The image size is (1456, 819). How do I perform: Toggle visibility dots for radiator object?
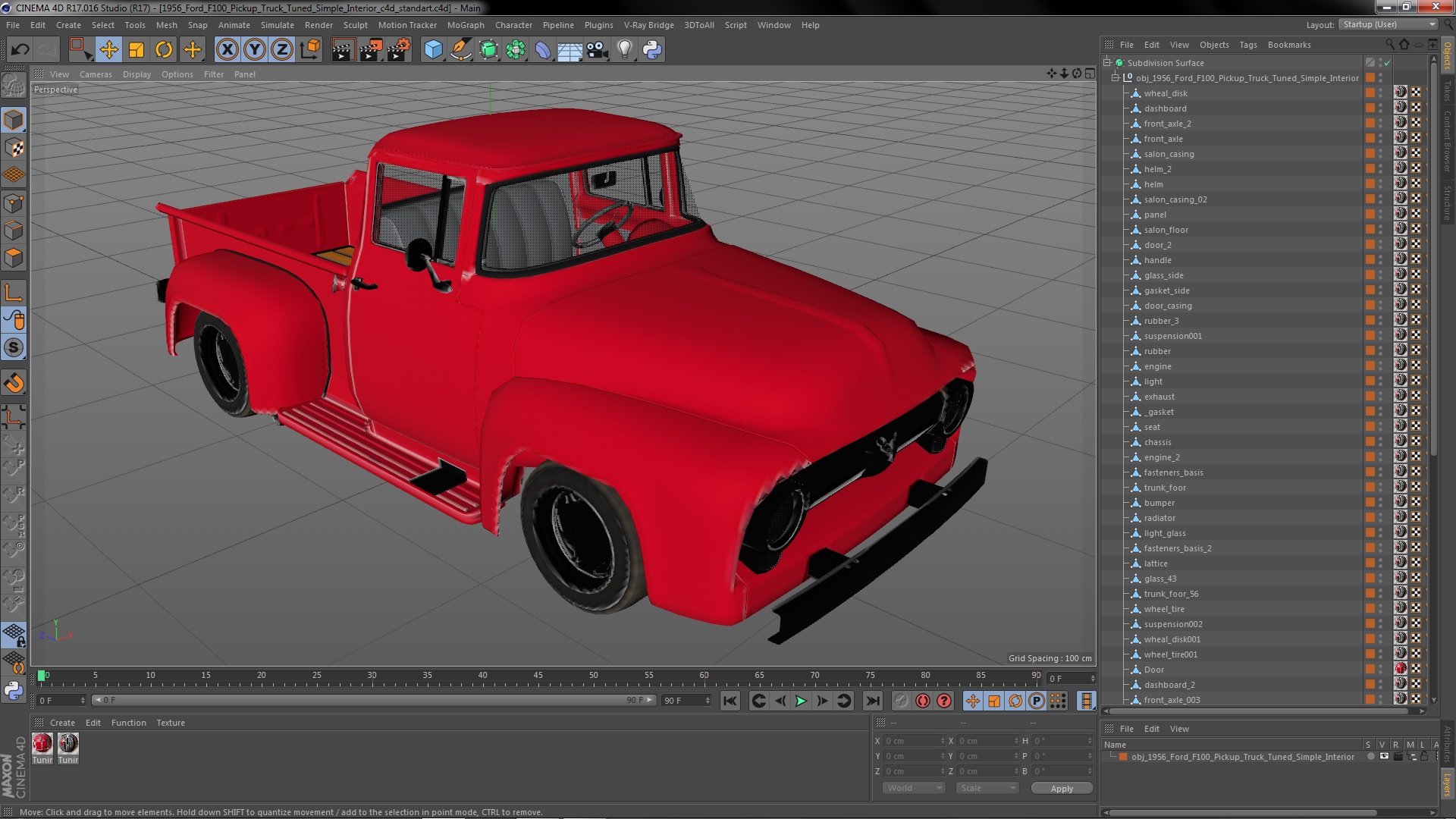(1380, 518)
